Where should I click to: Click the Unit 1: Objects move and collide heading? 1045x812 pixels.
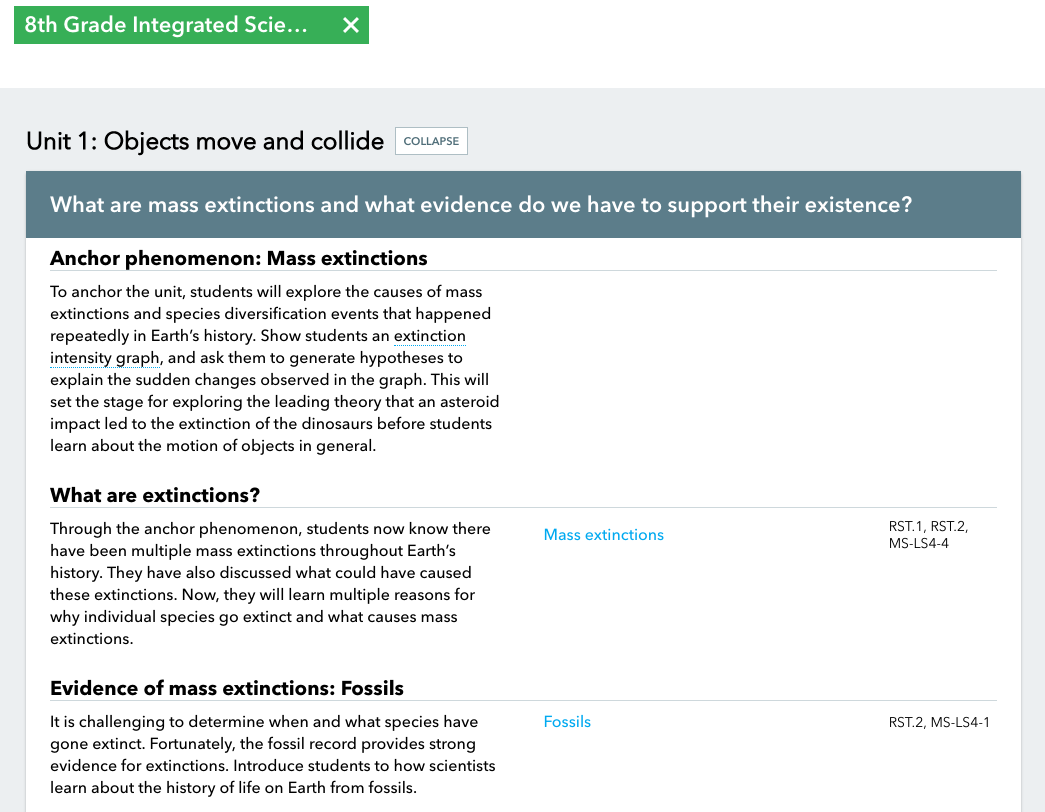[x=205, y=141]
